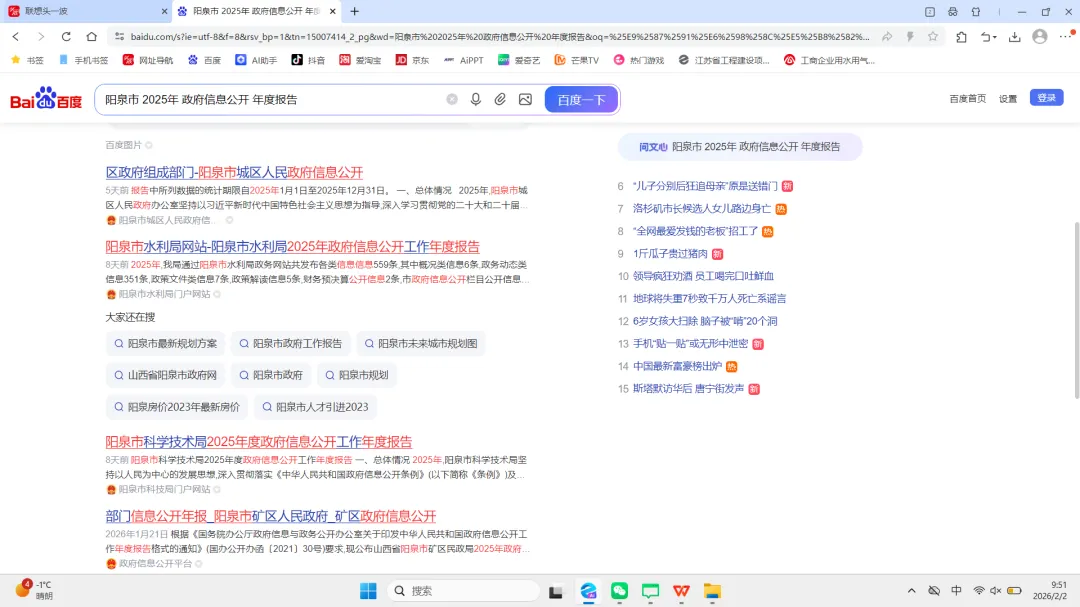Image resolution: width=1080 pixels, height=607 pixels.
Task: Close the 联想头一拨 tab
Action: (165, 11)
